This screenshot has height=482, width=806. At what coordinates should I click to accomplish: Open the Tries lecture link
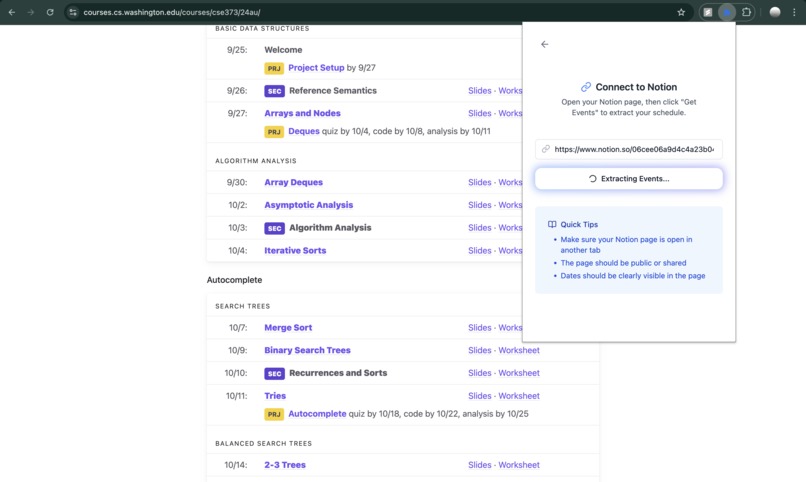point(275,396)
